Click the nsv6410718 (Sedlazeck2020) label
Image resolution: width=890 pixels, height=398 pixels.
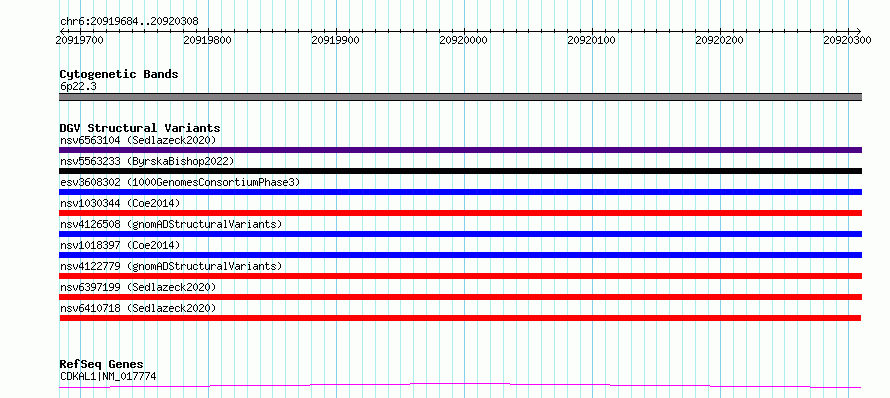tap(138, 308)
